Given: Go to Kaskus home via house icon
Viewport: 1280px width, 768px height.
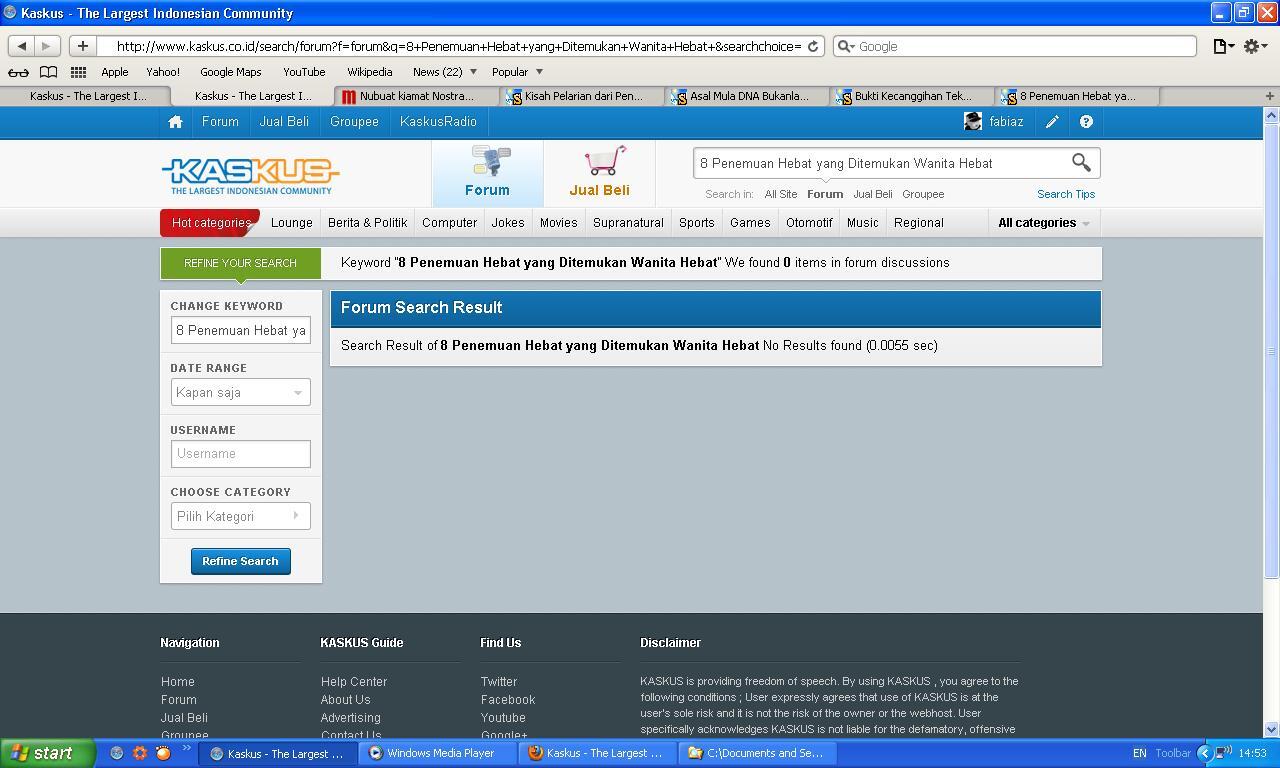Looking at the screenshot, I should pyautogui.click(x=175, y=122).
